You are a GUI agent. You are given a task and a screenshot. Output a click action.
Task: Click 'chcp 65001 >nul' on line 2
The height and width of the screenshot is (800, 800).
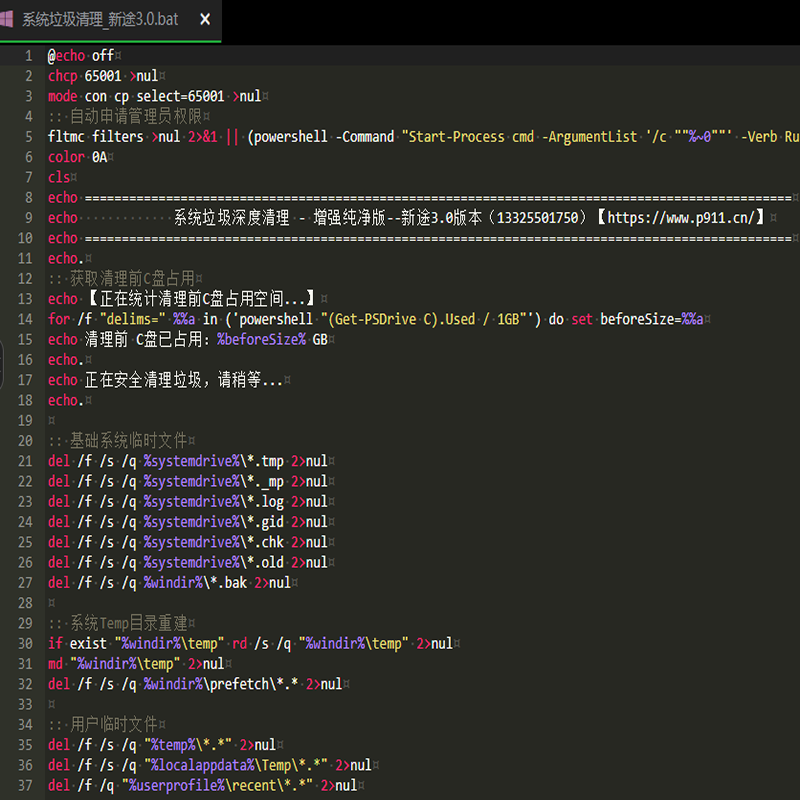103,76
